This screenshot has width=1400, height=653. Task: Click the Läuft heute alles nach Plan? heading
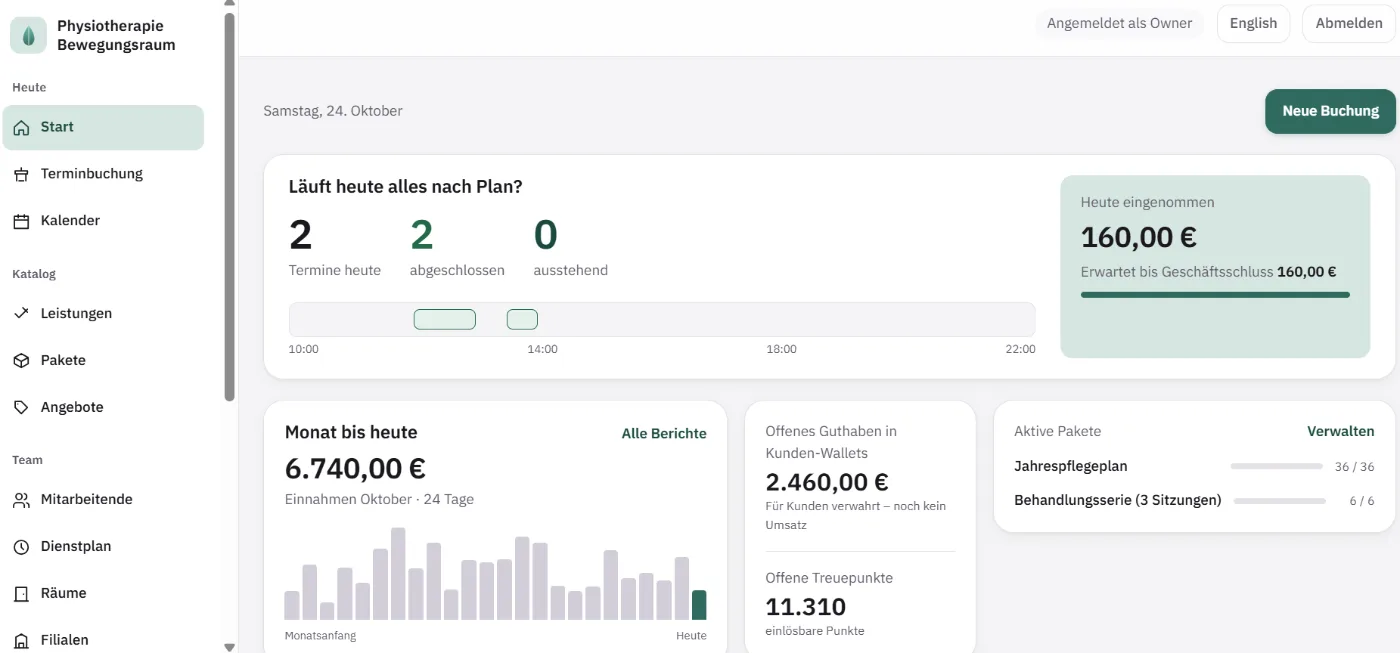(405, 187)
